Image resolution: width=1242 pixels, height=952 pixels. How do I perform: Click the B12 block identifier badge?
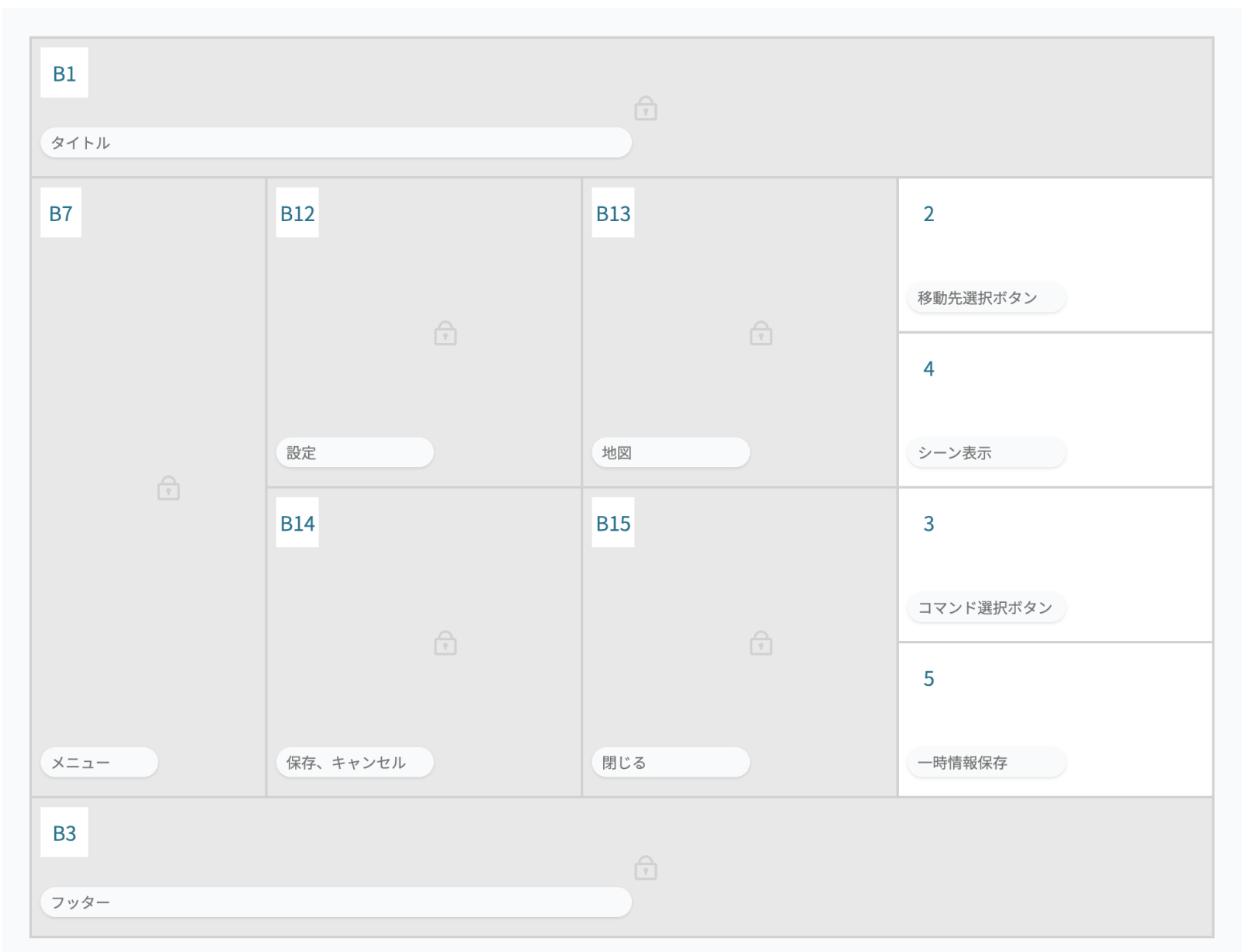[x=297, y=213]
